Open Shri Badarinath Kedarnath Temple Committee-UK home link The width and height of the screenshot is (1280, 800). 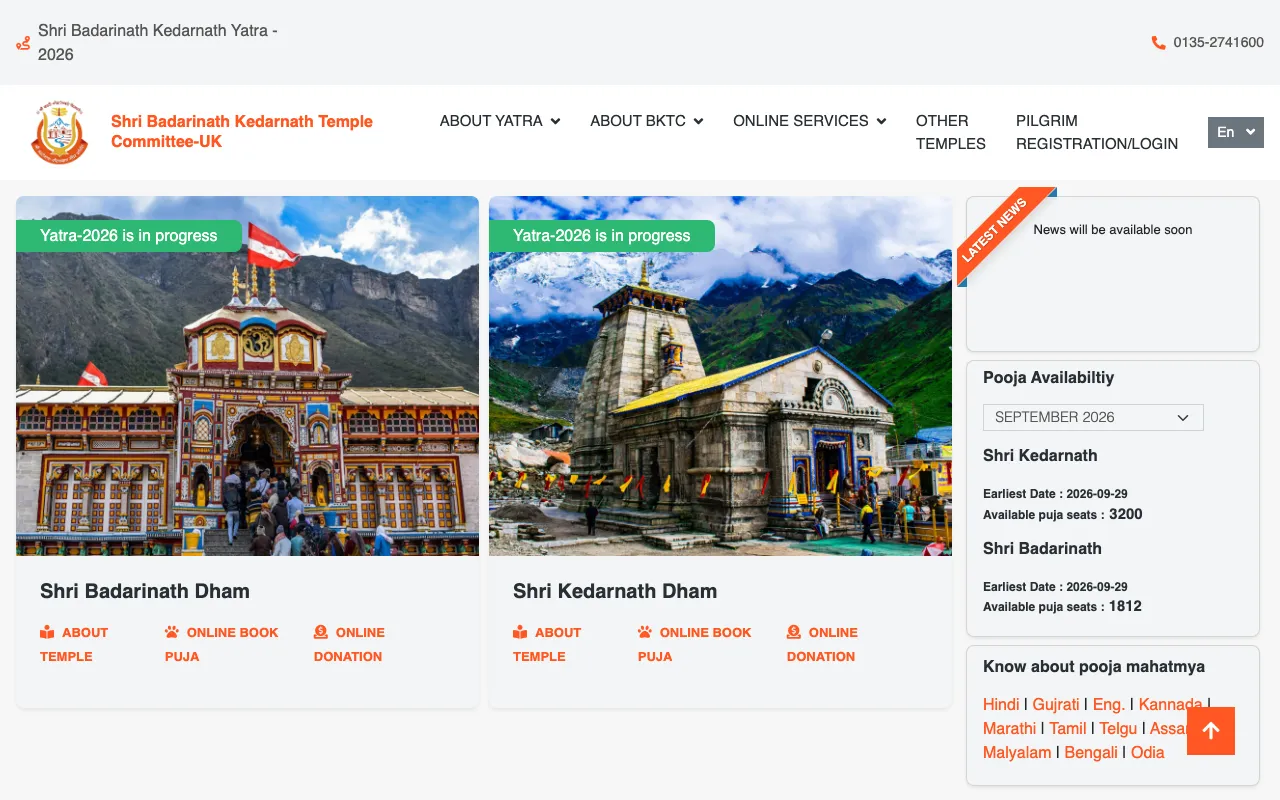point(242,131)
